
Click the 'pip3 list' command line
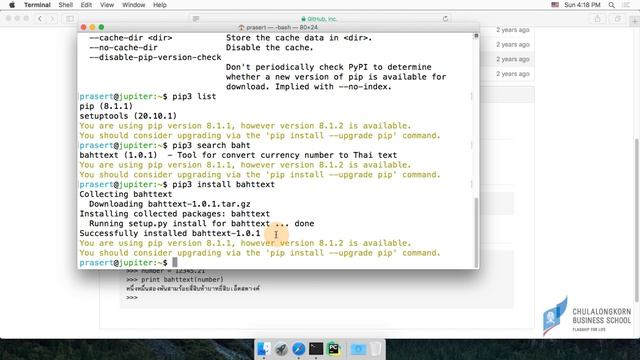[148, 96]
